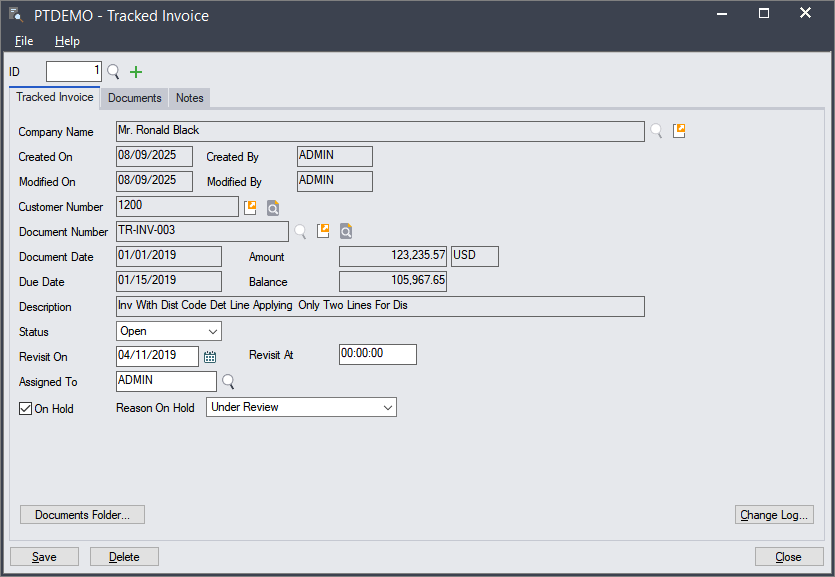Uncheck the On Hold checkbox
The width and height of the screenshot is (835, 577).
pos(26,408)
